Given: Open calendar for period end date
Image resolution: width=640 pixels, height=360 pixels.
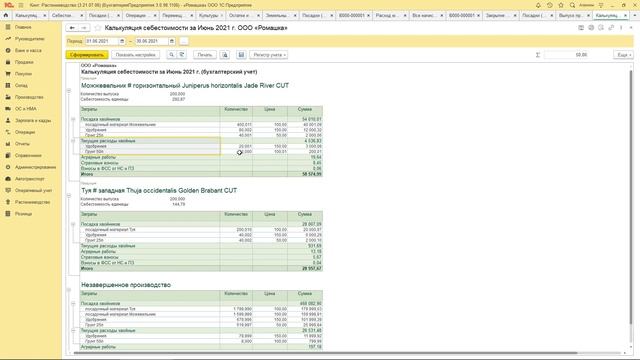Looking at the screenshot, I should pos(171,41).
